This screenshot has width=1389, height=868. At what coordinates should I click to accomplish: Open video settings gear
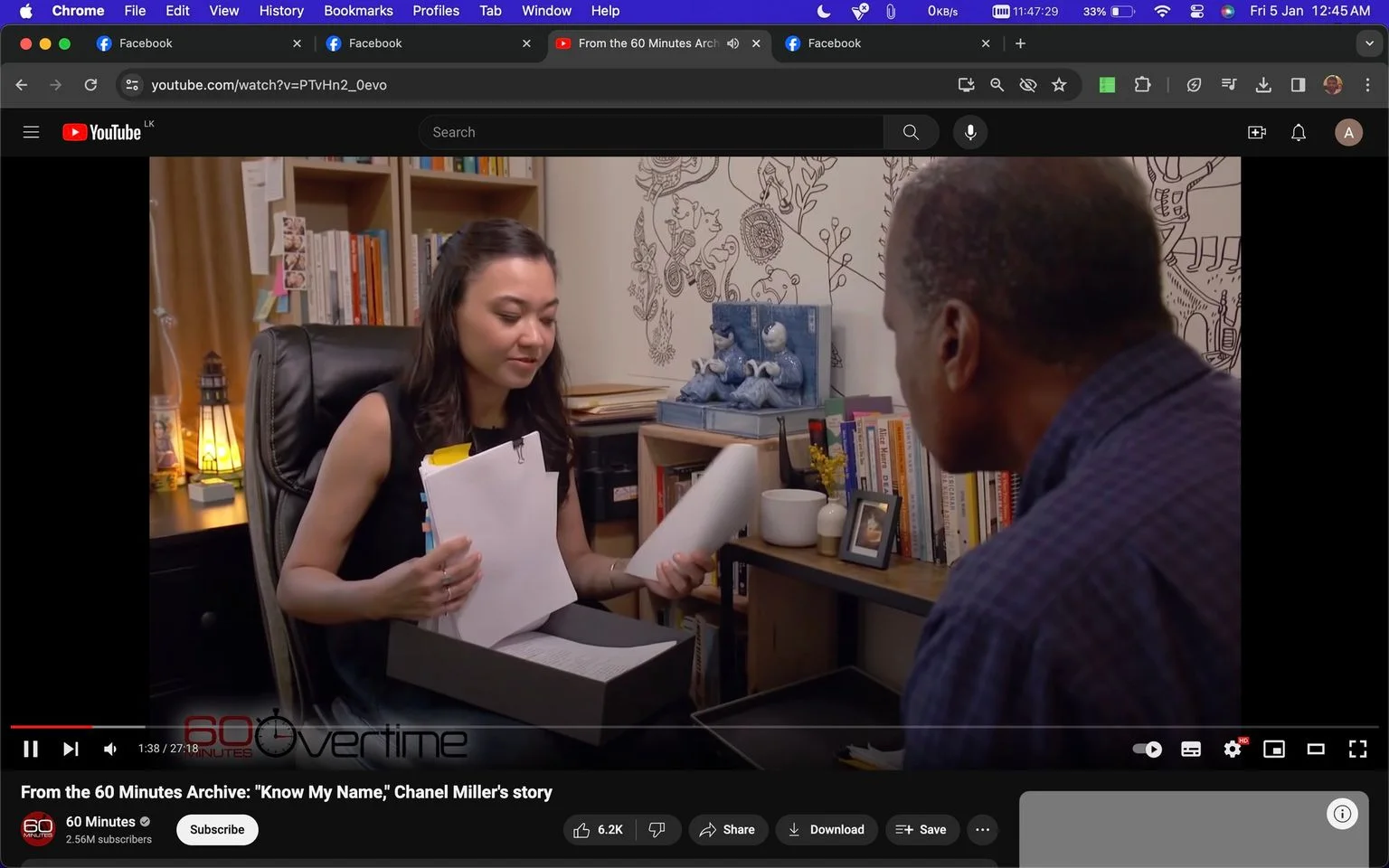click(1233, 749)
